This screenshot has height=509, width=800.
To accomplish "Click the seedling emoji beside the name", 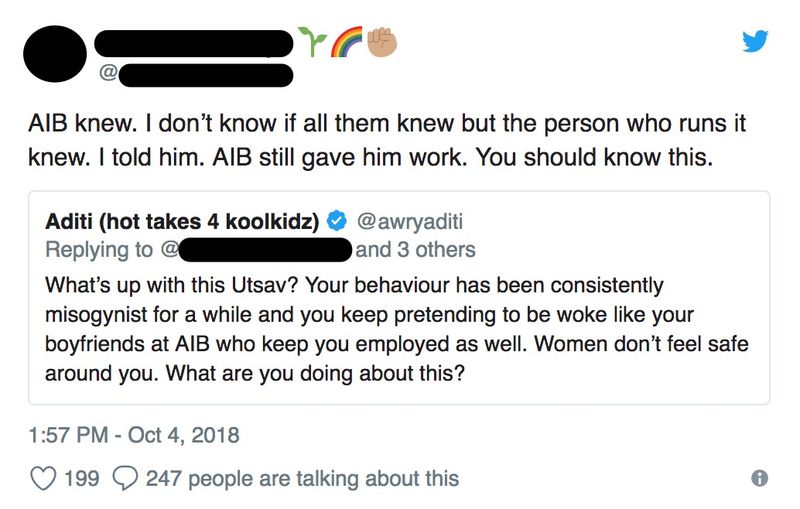I will 312,40.
